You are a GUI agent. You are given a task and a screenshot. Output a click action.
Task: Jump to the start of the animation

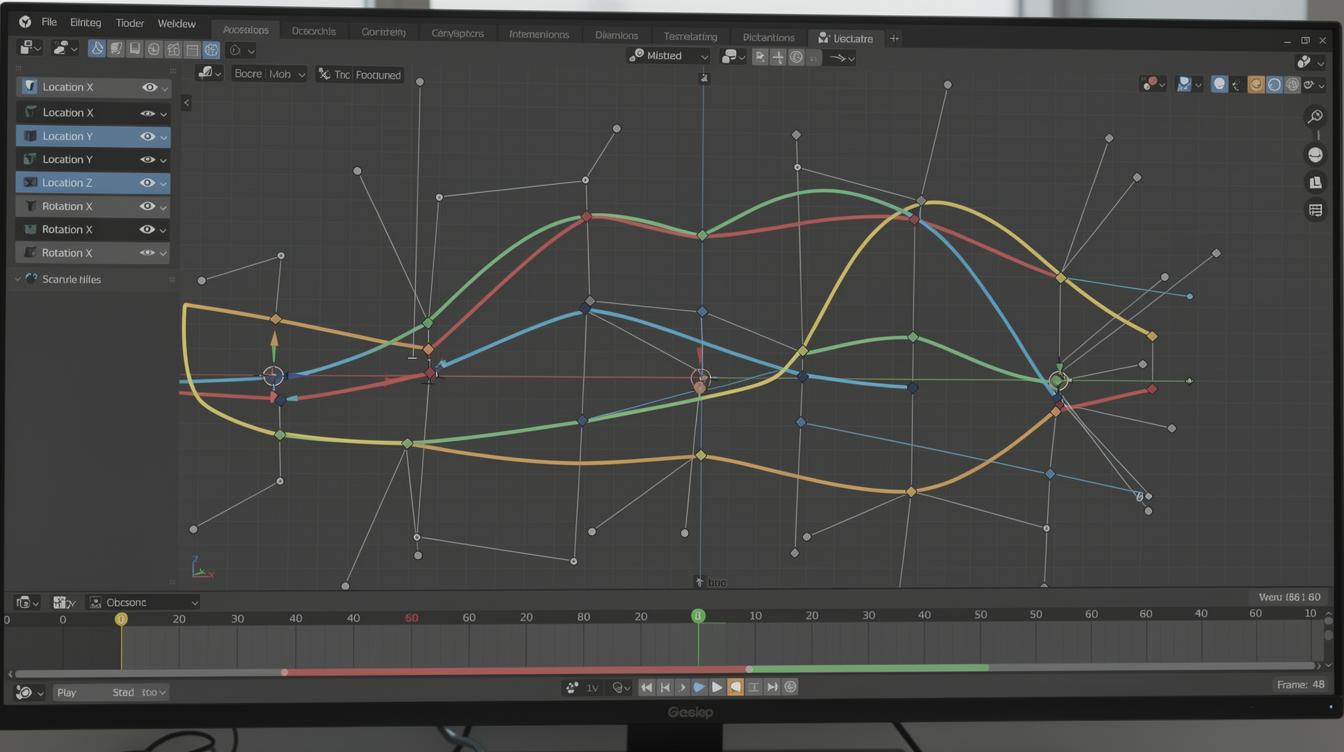[x=646, y=687]
